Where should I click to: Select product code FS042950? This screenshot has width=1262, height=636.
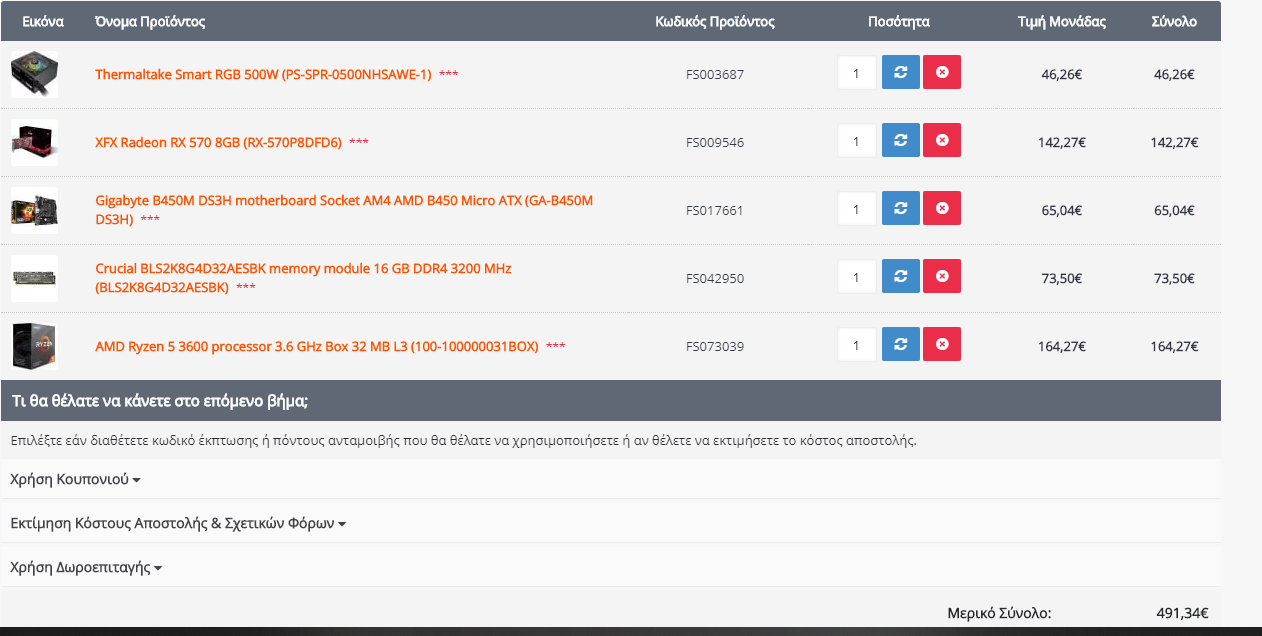click(x=715, y=278)
